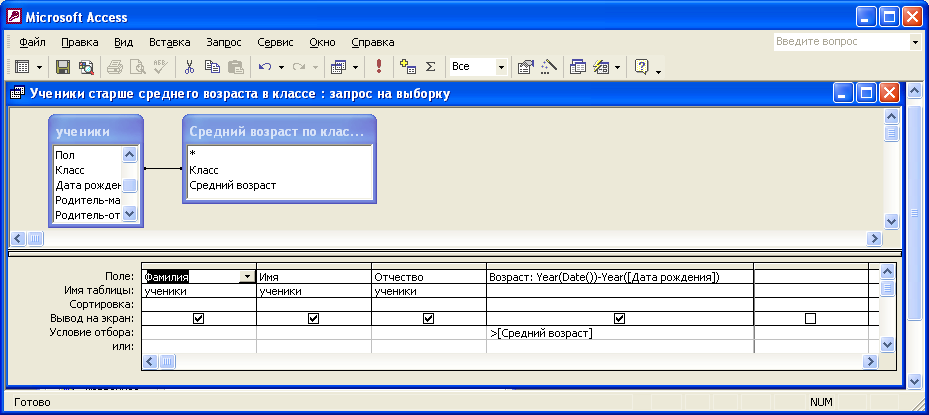Click the '>[Средний возраст]' criteria cell

pos(620,333)
